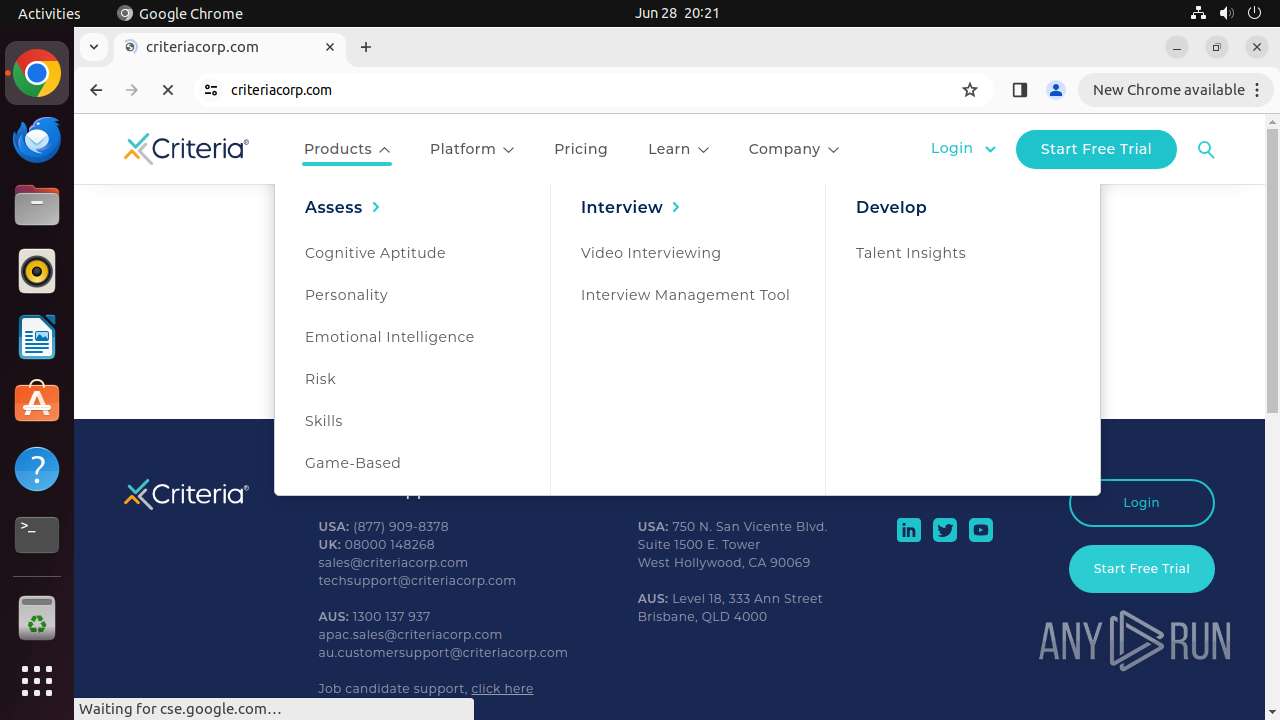Open Ubuntu Software store icon
This screenshot has height=720, width=1280.
(x=37, y=403)
